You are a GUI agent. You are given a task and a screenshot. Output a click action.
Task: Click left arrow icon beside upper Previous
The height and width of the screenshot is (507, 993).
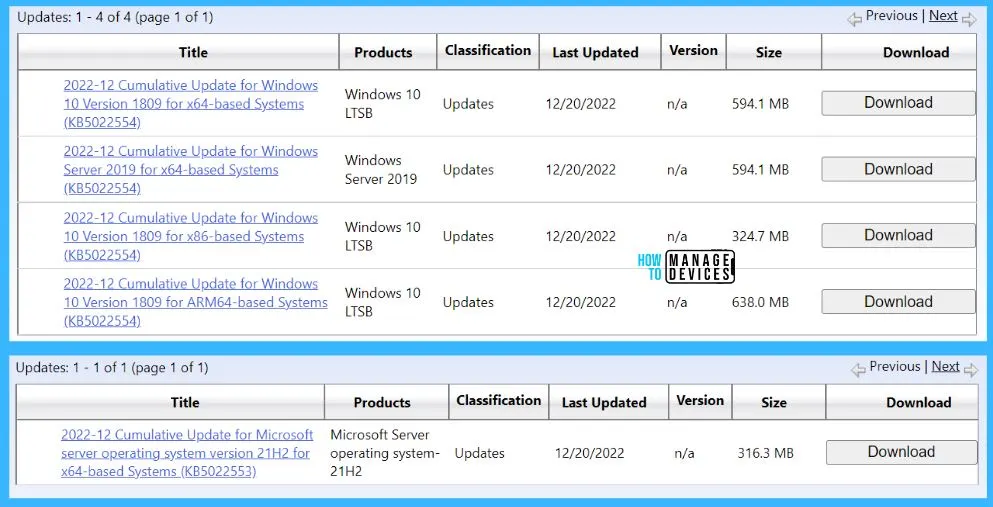coord(854,20)
